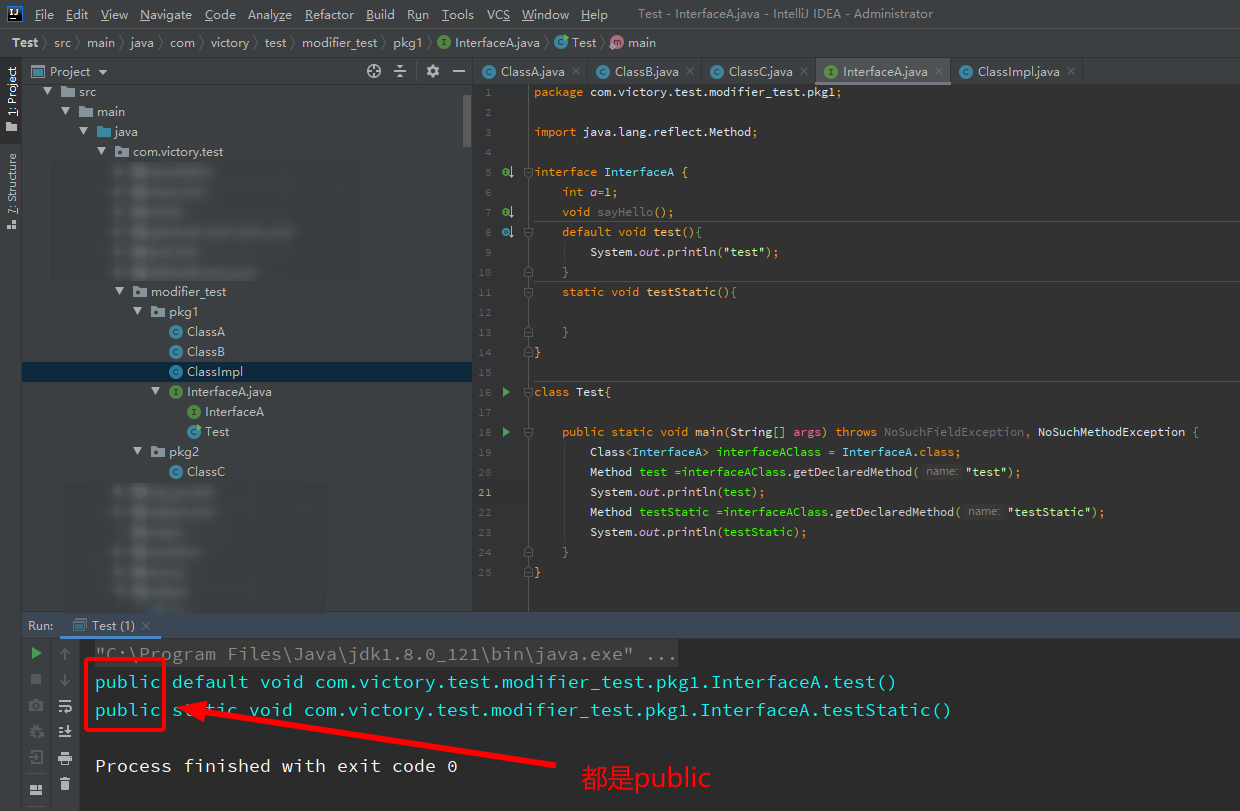Viewport: 1240px width, 811px height.
Task: Collapse the main folder in tree
Action: pyautogui.click(x=65, y=111)
